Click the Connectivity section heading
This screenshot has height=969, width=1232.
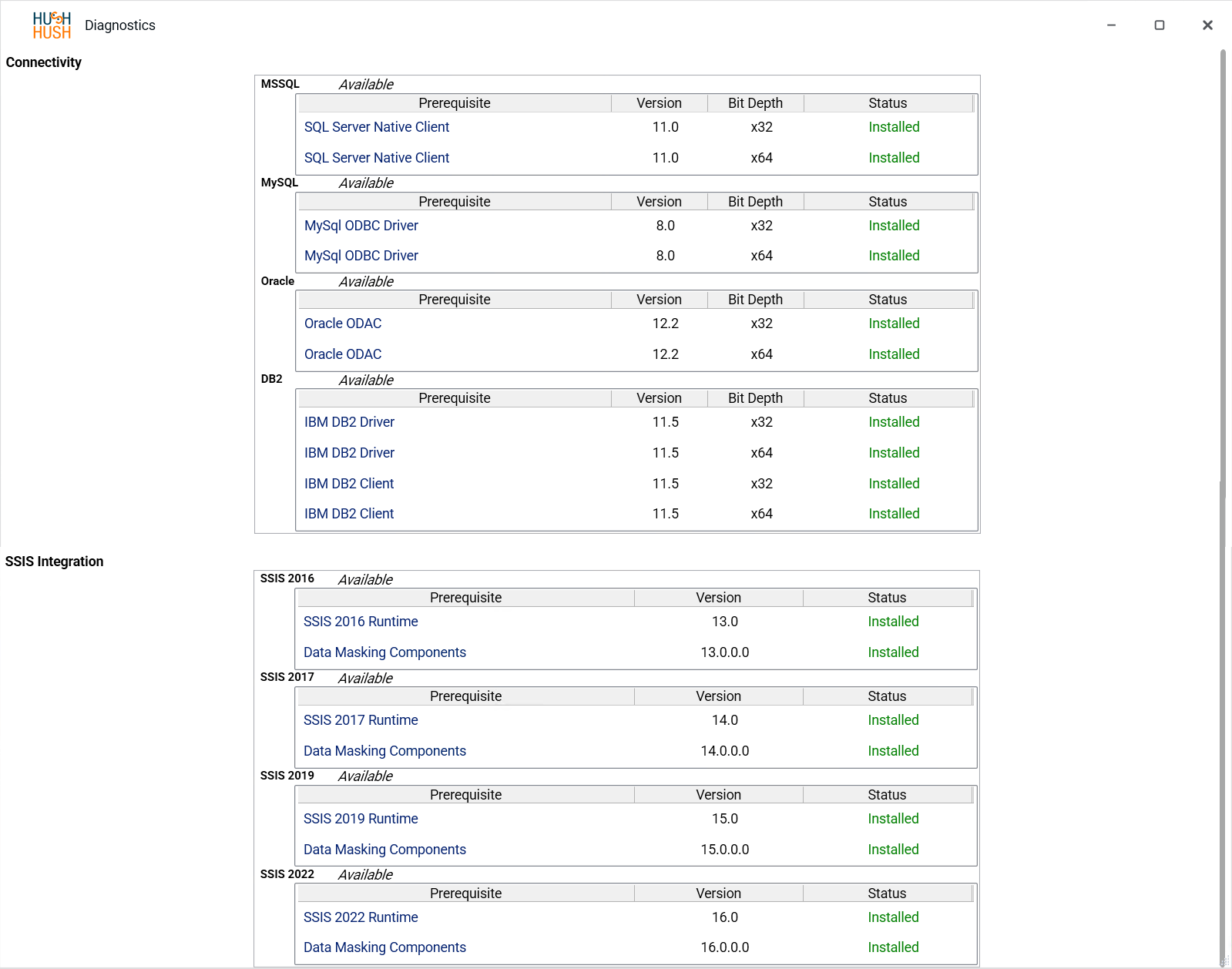point(43,62)
